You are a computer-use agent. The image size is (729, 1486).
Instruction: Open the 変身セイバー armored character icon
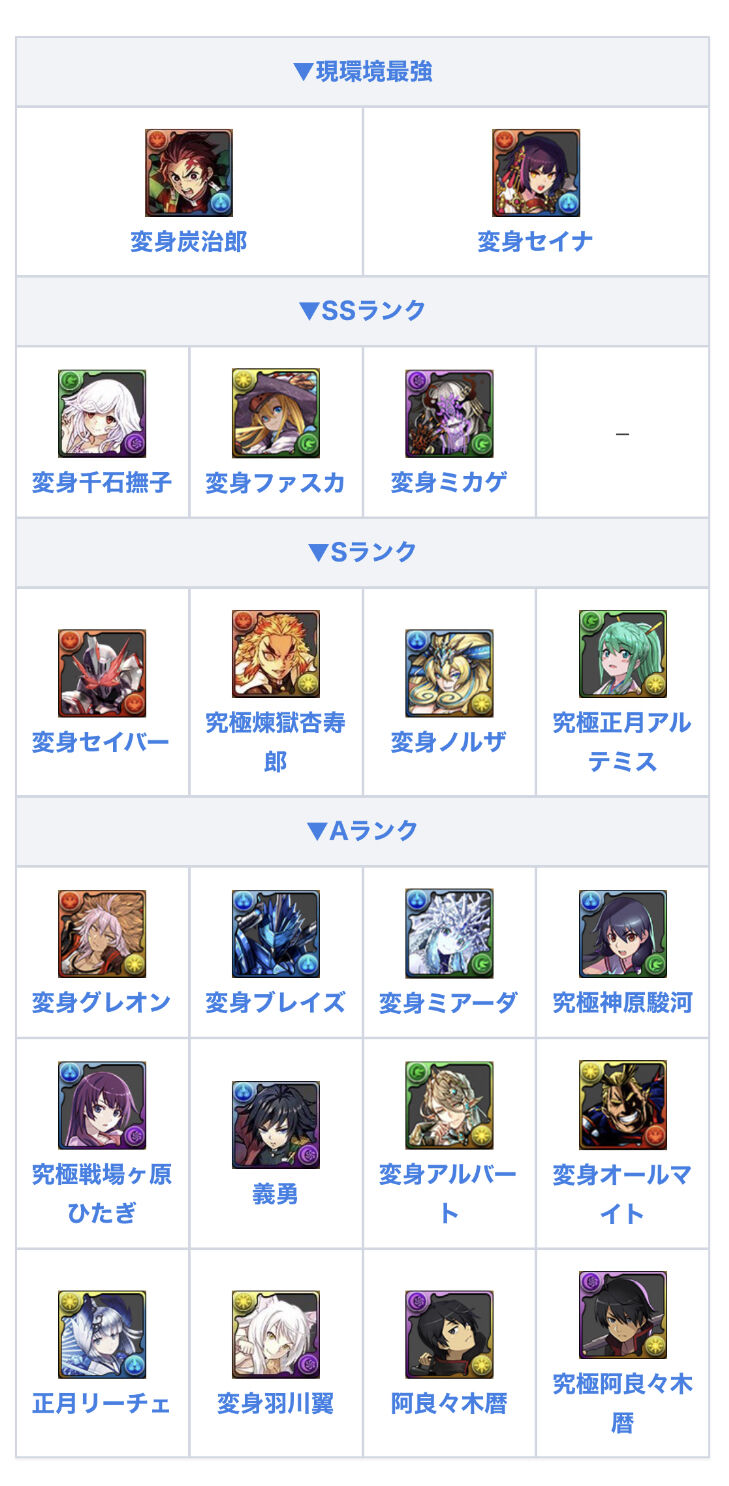pyautogui.click(x=102, y=673)
